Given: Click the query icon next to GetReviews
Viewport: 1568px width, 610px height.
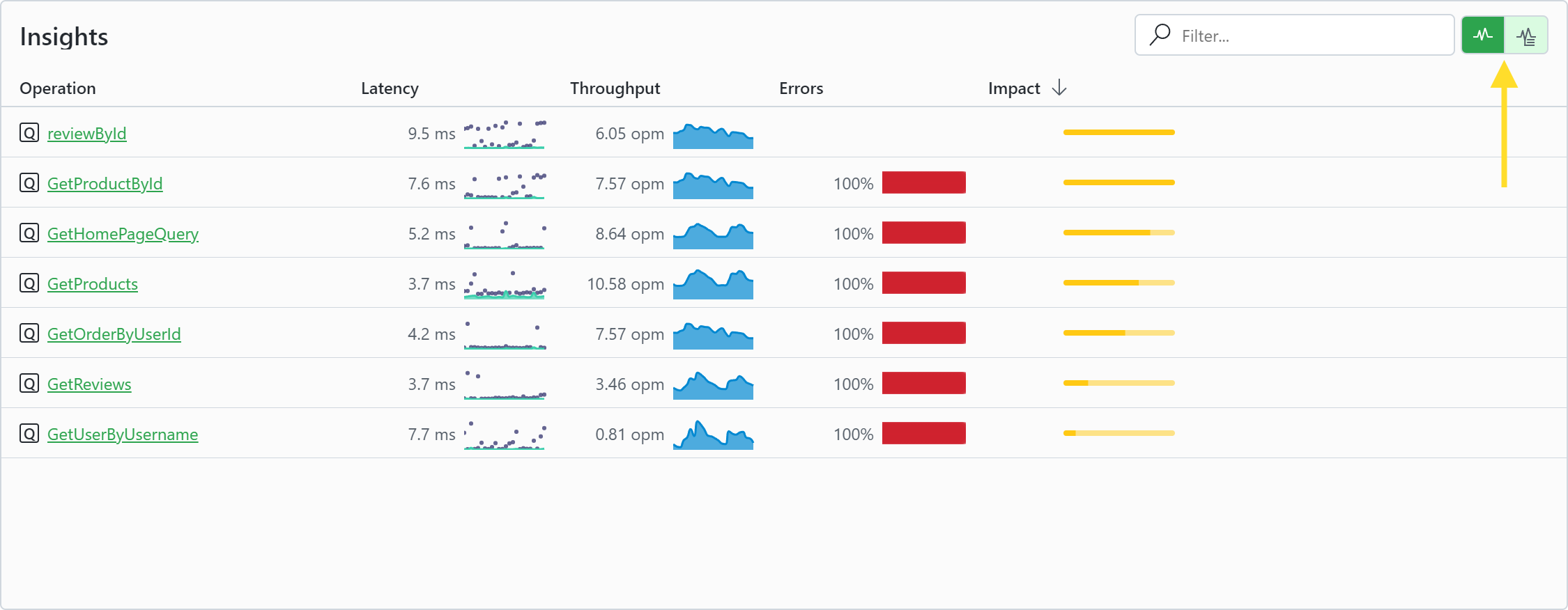Looking at the screenshot, I should coord(29,383).
